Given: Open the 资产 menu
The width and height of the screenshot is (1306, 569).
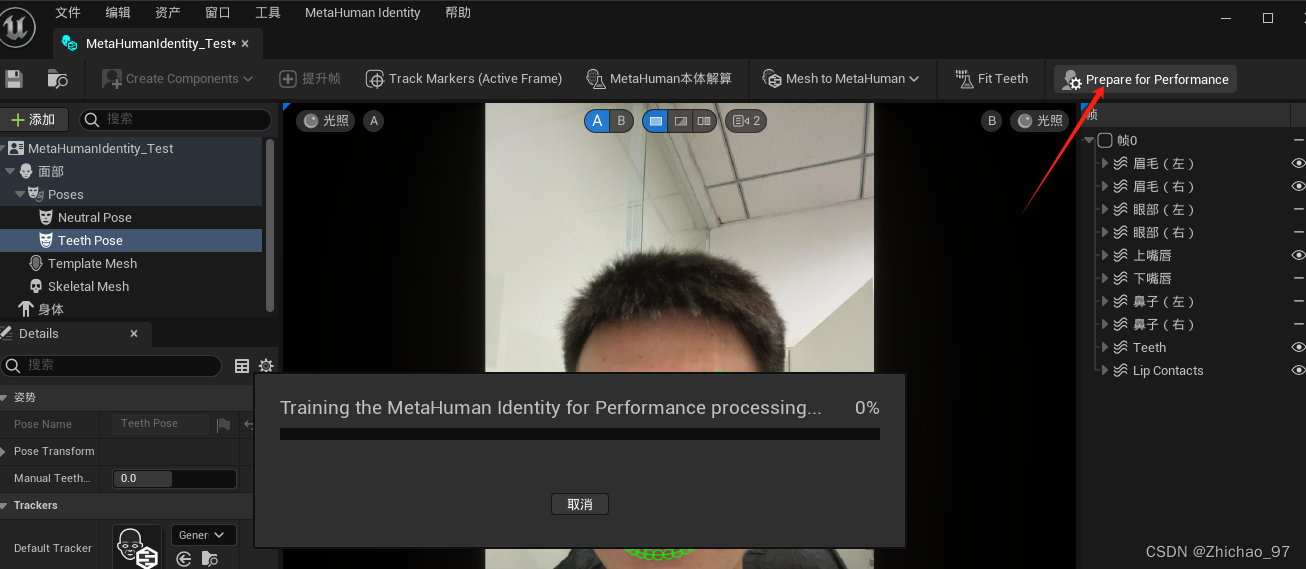Looking at the screenshot, I should click(168, 13).
